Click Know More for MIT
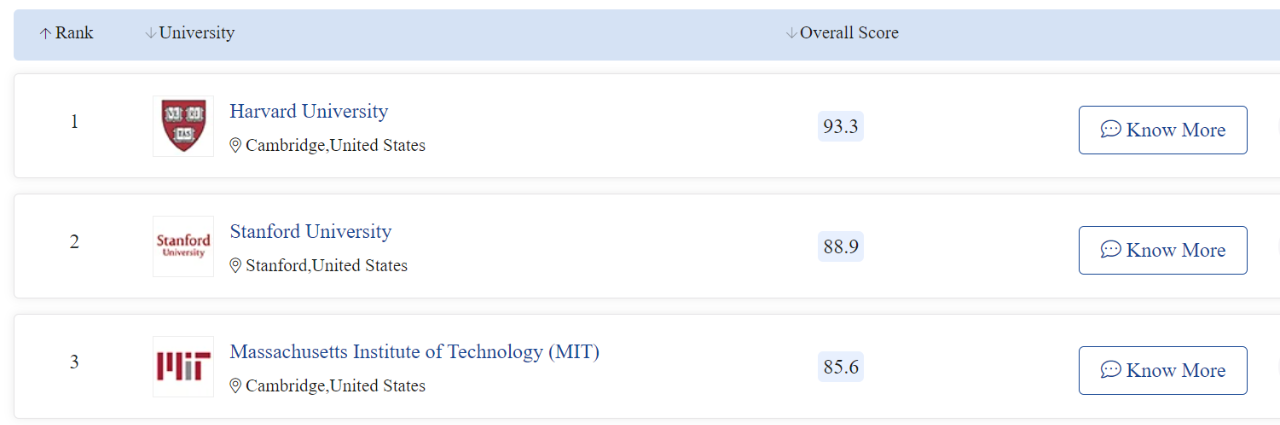Screen dimensions: 1280x425 [x=1163, y=370]
